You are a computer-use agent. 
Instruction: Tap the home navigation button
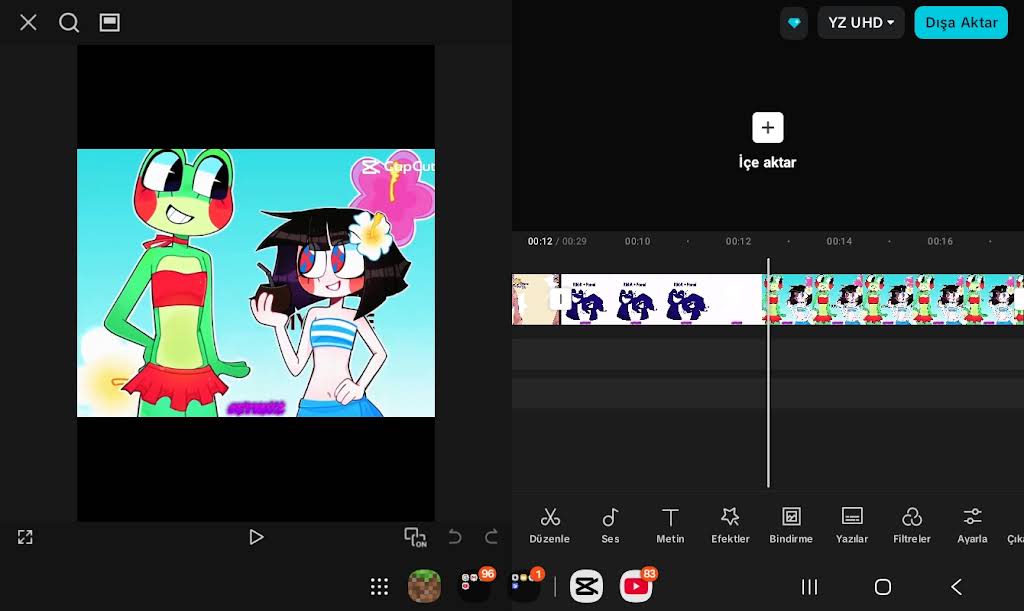coord(883,587)
